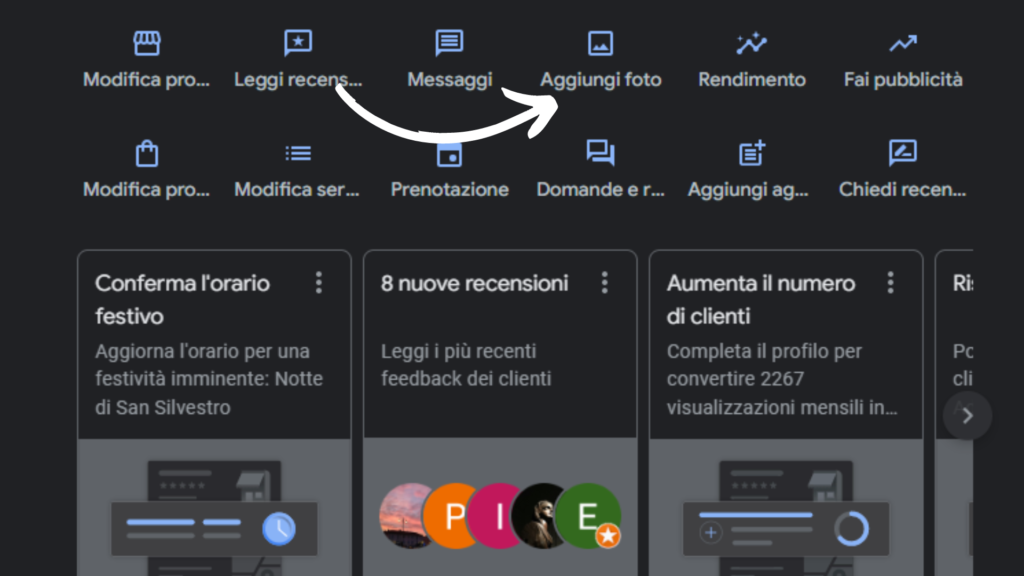Select the Aggiungi aggiornamento post icon
The width and height of the screenshot is (1024, 576).
coord(751,153)
